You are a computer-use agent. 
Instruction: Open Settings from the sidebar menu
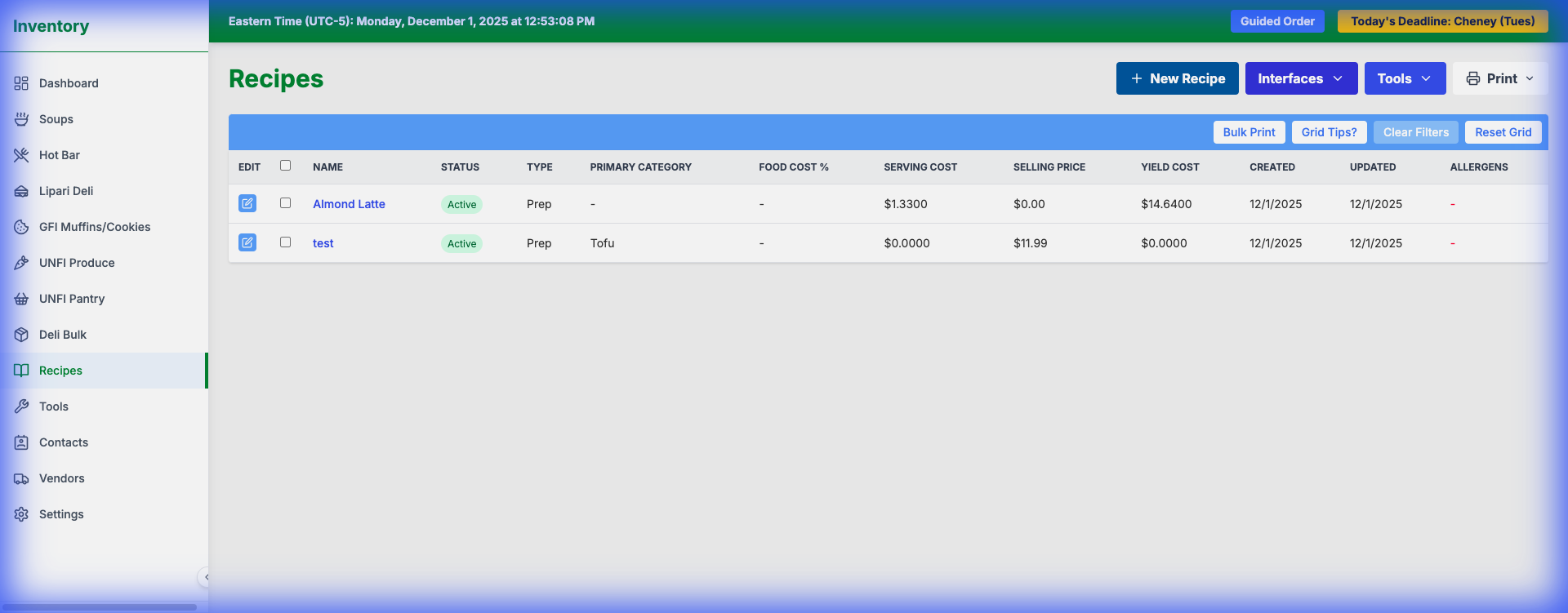pyautogui.click(x=104, y=514)
